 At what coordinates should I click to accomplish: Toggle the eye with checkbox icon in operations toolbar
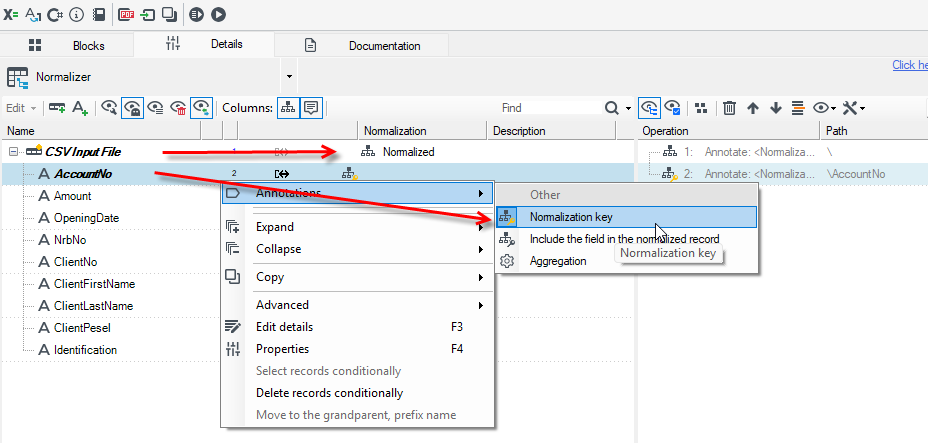[672, 108]
